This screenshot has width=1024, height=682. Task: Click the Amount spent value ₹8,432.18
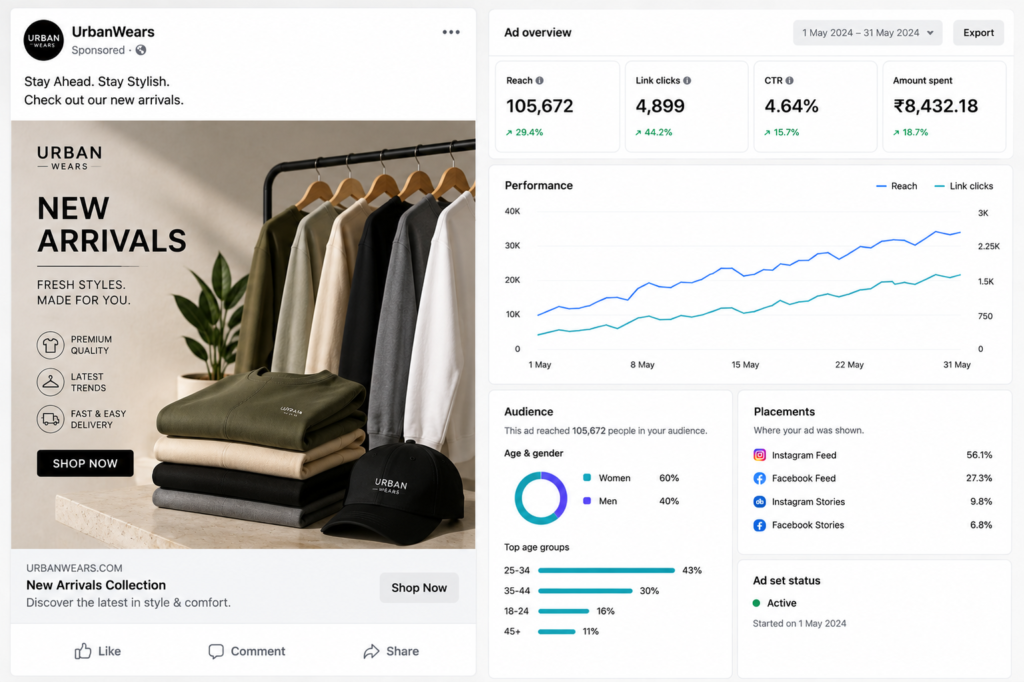[x=936, y=106]
